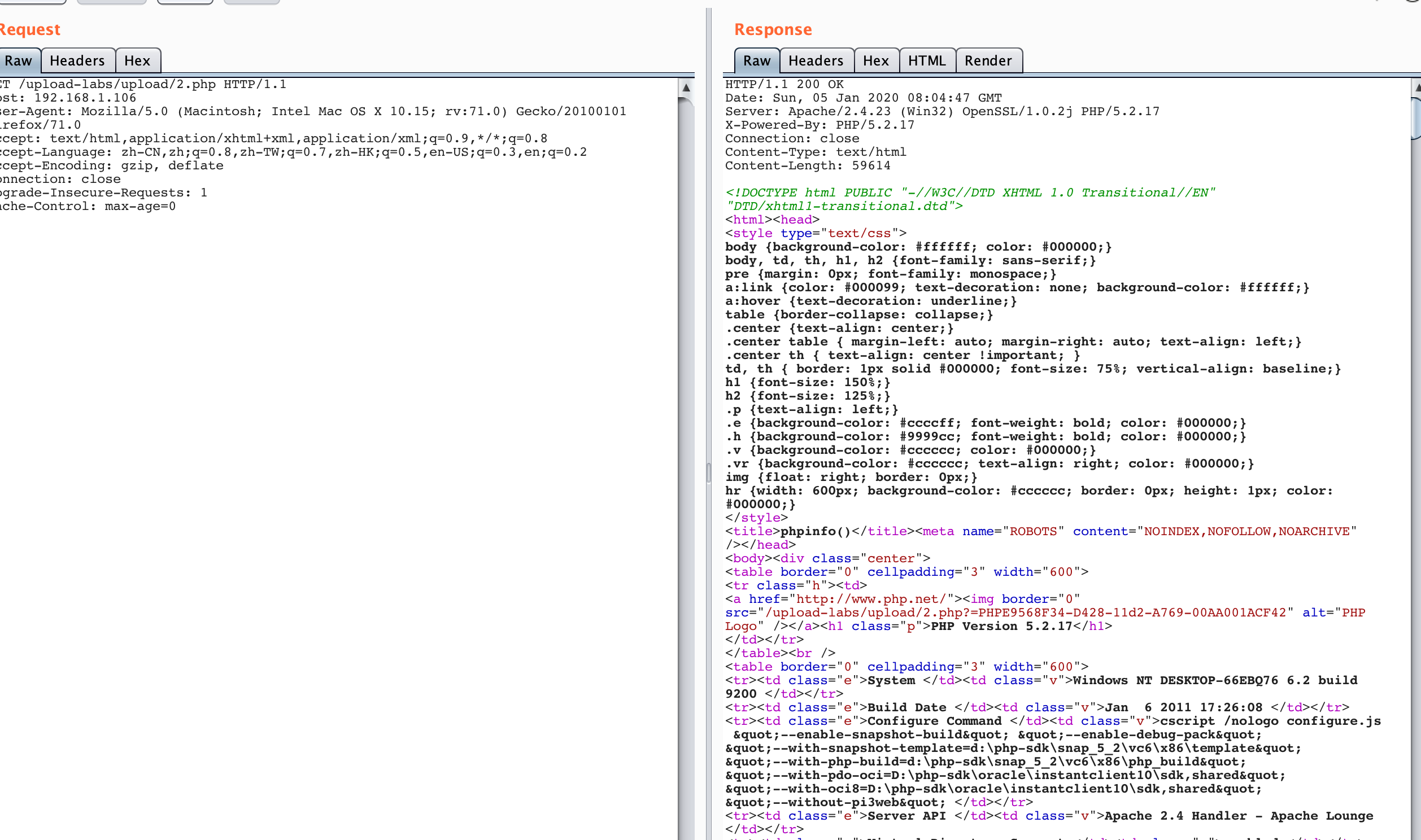Click the Request pane scroll-up arrow

point(686,88)
